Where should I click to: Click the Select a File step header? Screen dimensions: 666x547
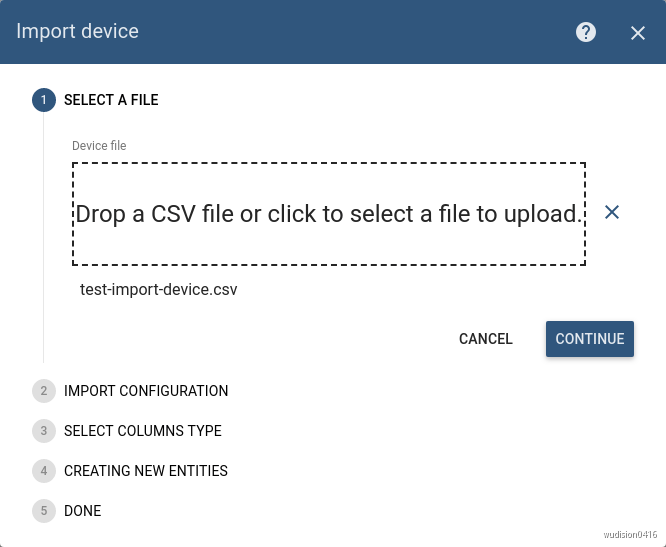click(111, 100)
